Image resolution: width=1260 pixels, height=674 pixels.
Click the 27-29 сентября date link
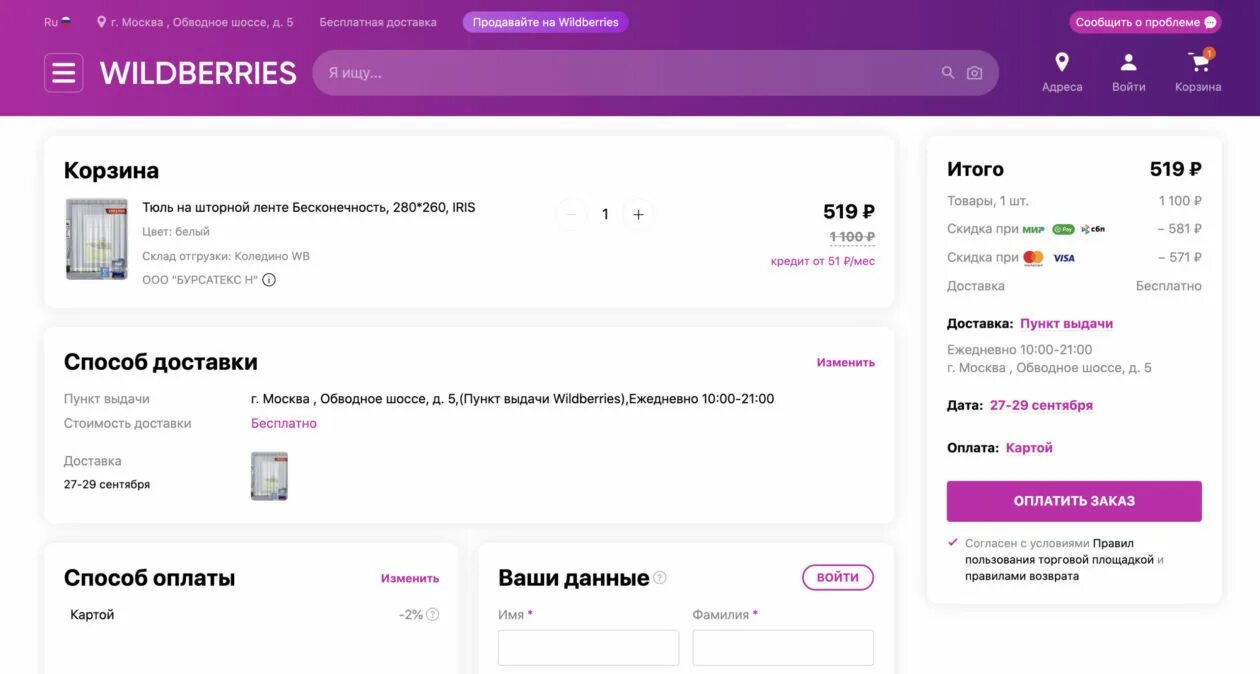(x=1041, y=406)
